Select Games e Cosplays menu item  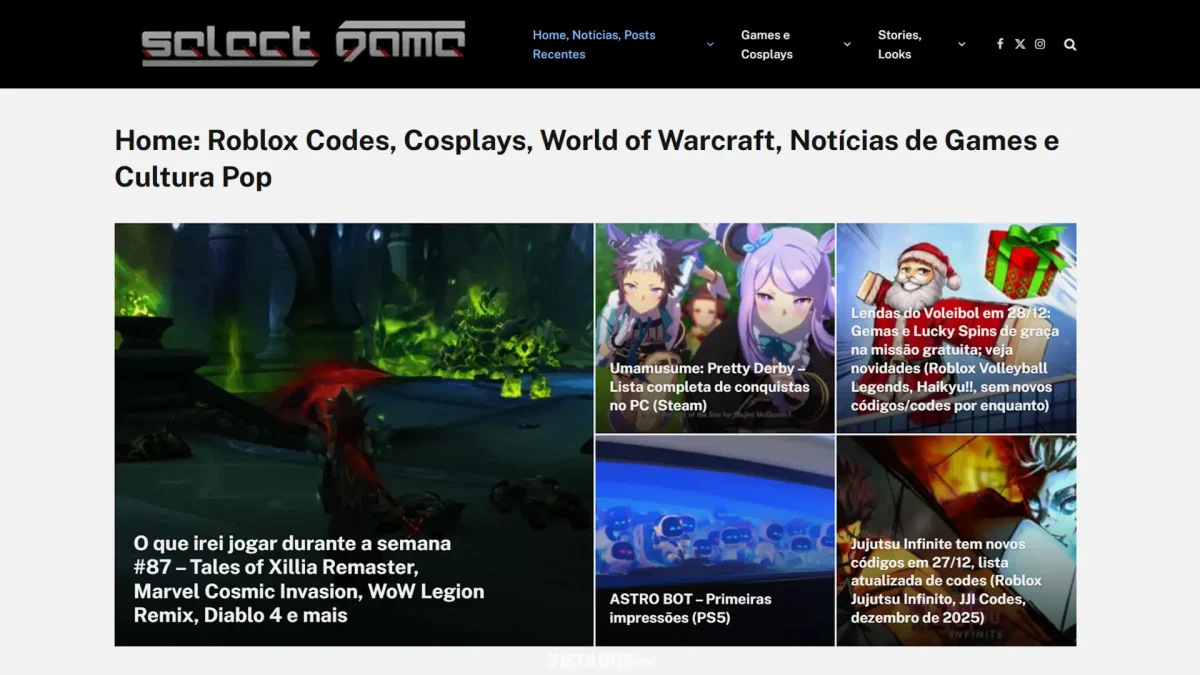click(x=766, y=44)
